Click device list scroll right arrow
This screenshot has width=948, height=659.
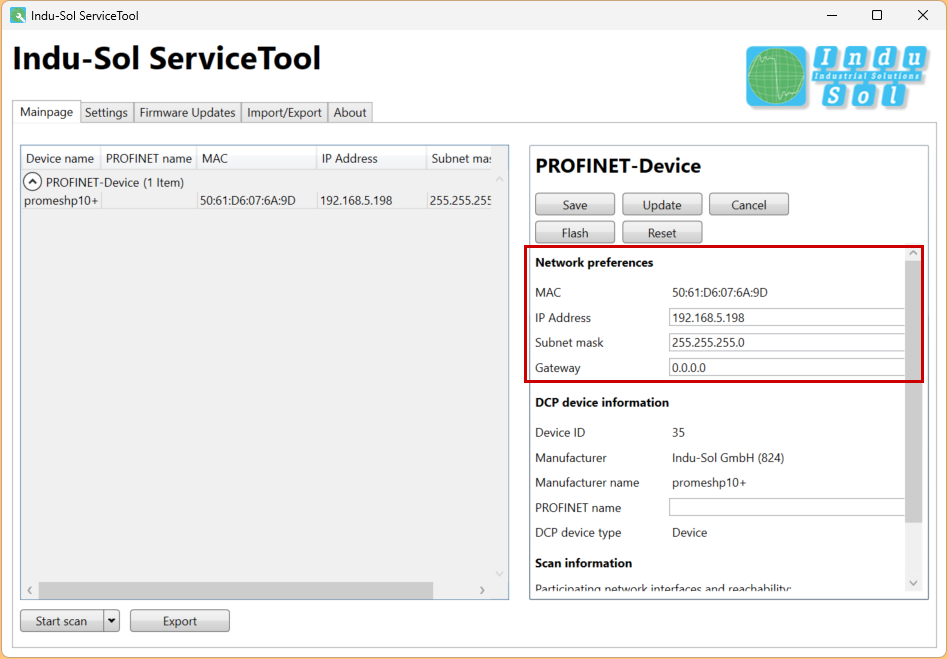pos(482,590)
